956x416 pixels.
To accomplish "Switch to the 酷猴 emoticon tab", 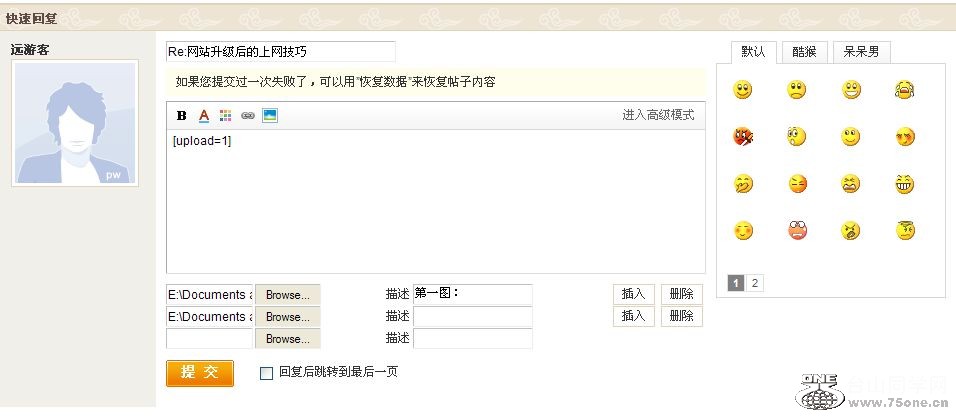I will [804, 52].
